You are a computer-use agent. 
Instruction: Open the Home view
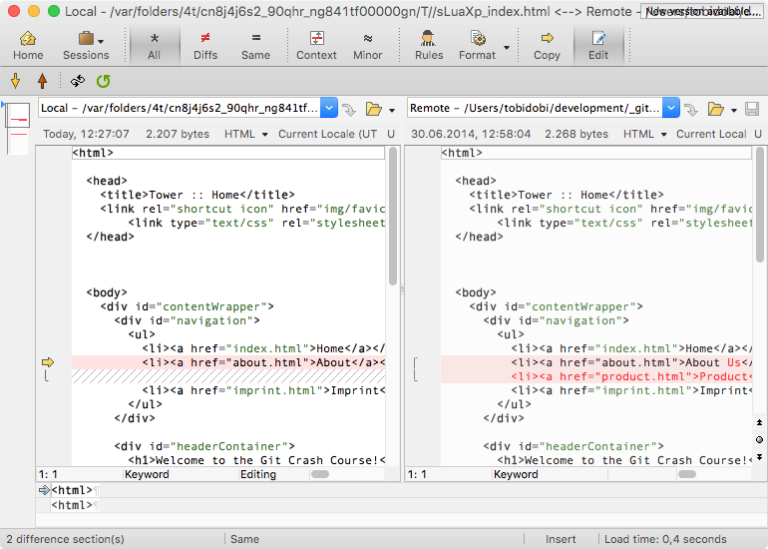(28, 44)
